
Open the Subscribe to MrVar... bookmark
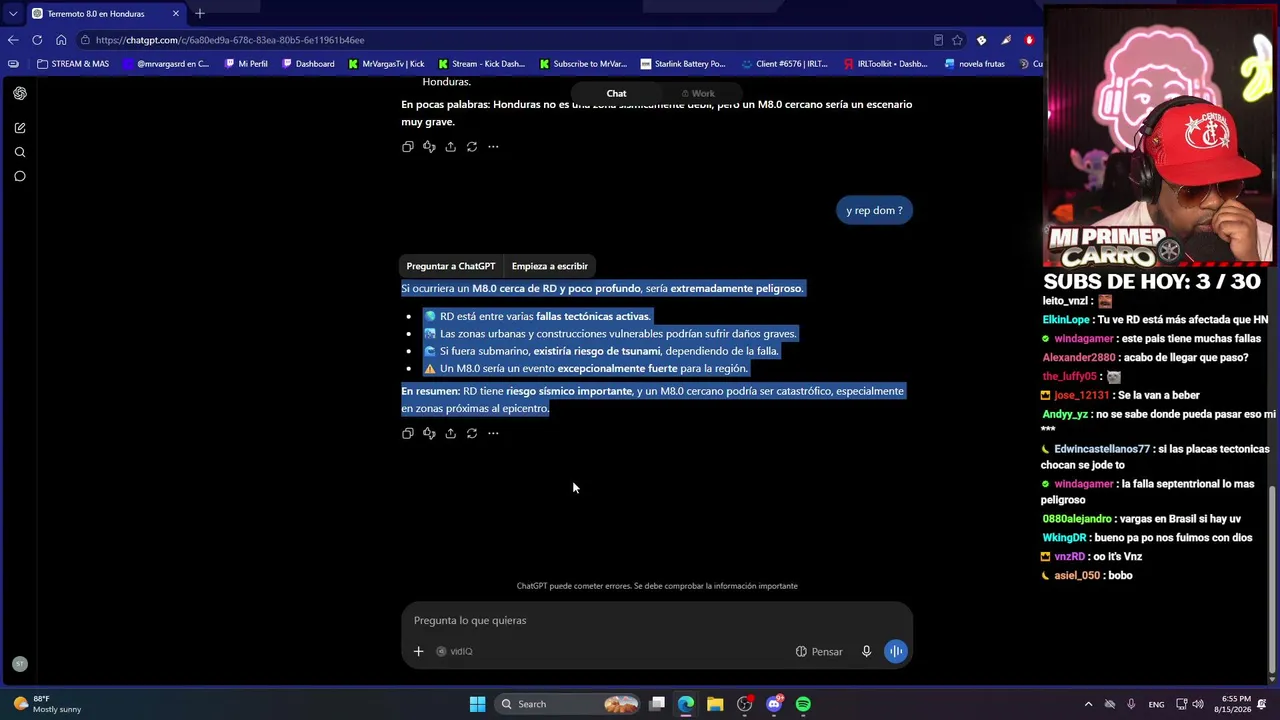pos(583,64)
